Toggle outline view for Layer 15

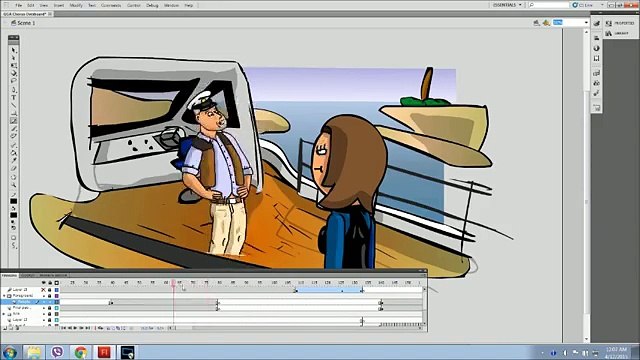tap(56, 290)
